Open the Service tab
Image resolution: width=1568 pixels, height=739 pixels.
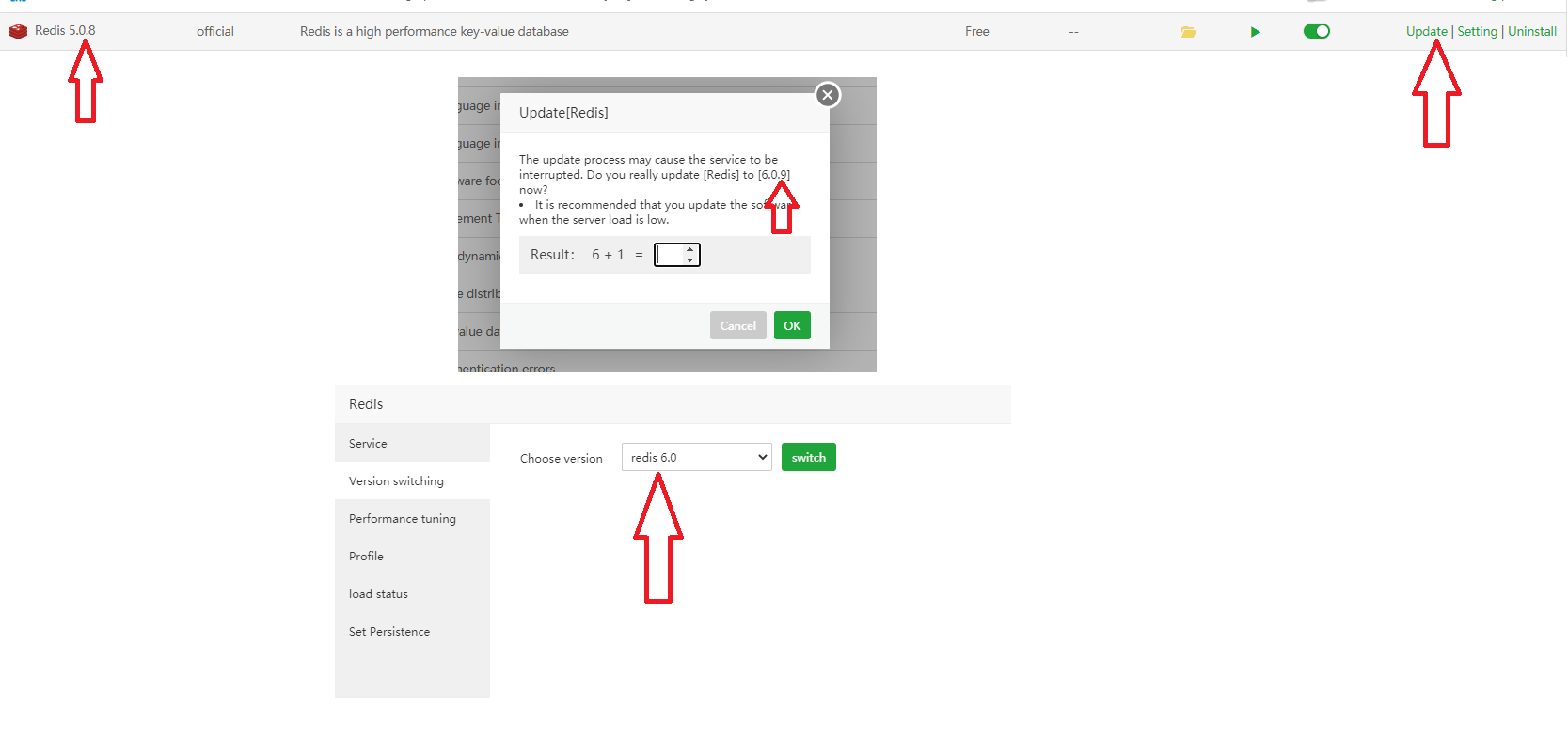[412, 443]
